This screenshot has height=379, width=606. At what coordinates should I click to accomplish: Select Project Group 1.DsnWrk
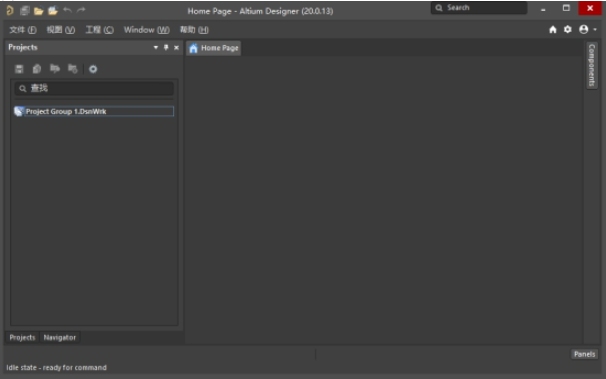pyautogui.click(x=94, y=111)
